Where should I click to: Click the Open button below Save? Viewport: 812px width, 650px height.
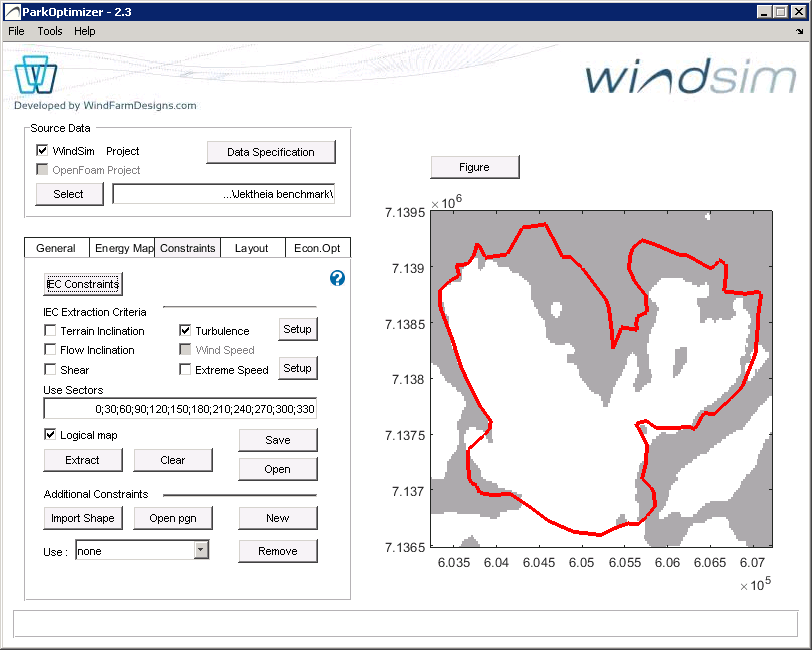(278, 469)
